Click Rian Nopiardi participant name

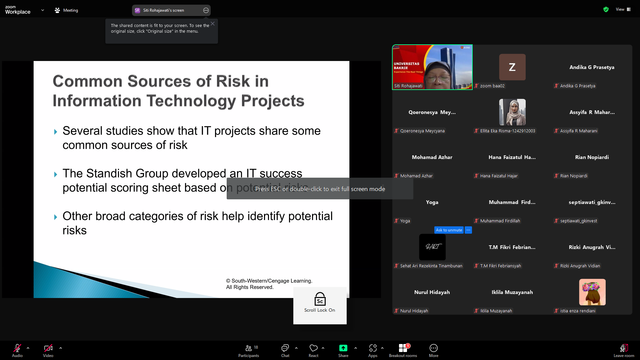[592, 157]
